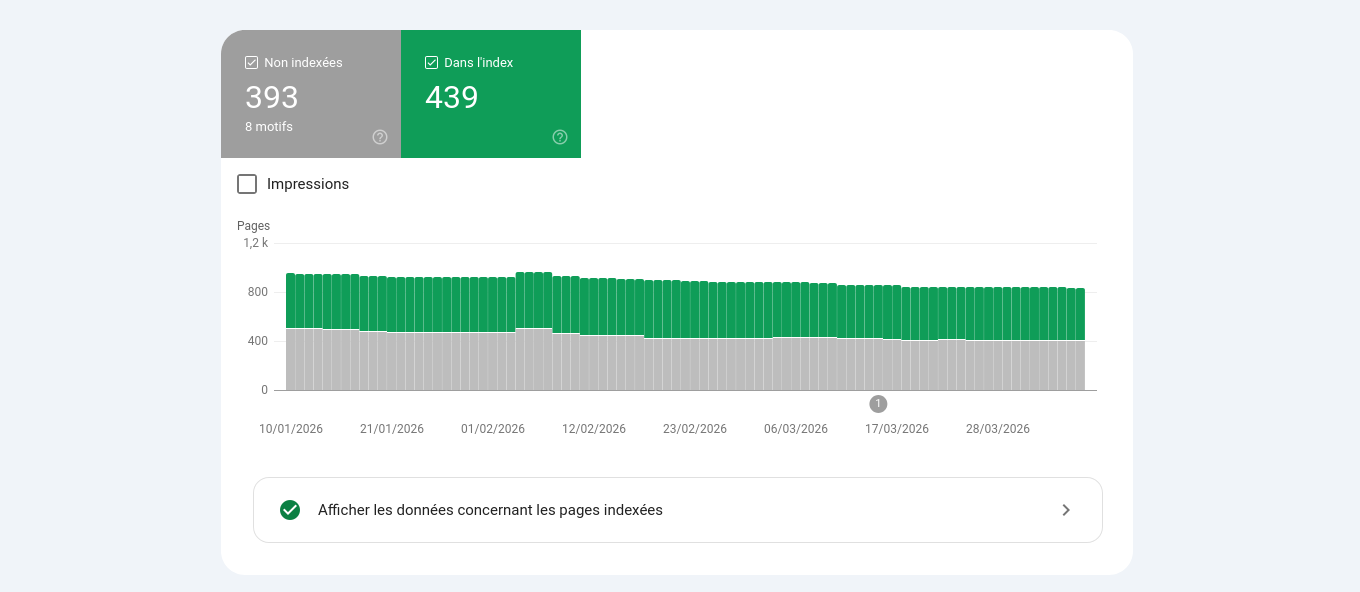Screen dimensions: 1360x592
Task: Click the 439 indexed pages count
Action: click(451, 98)
